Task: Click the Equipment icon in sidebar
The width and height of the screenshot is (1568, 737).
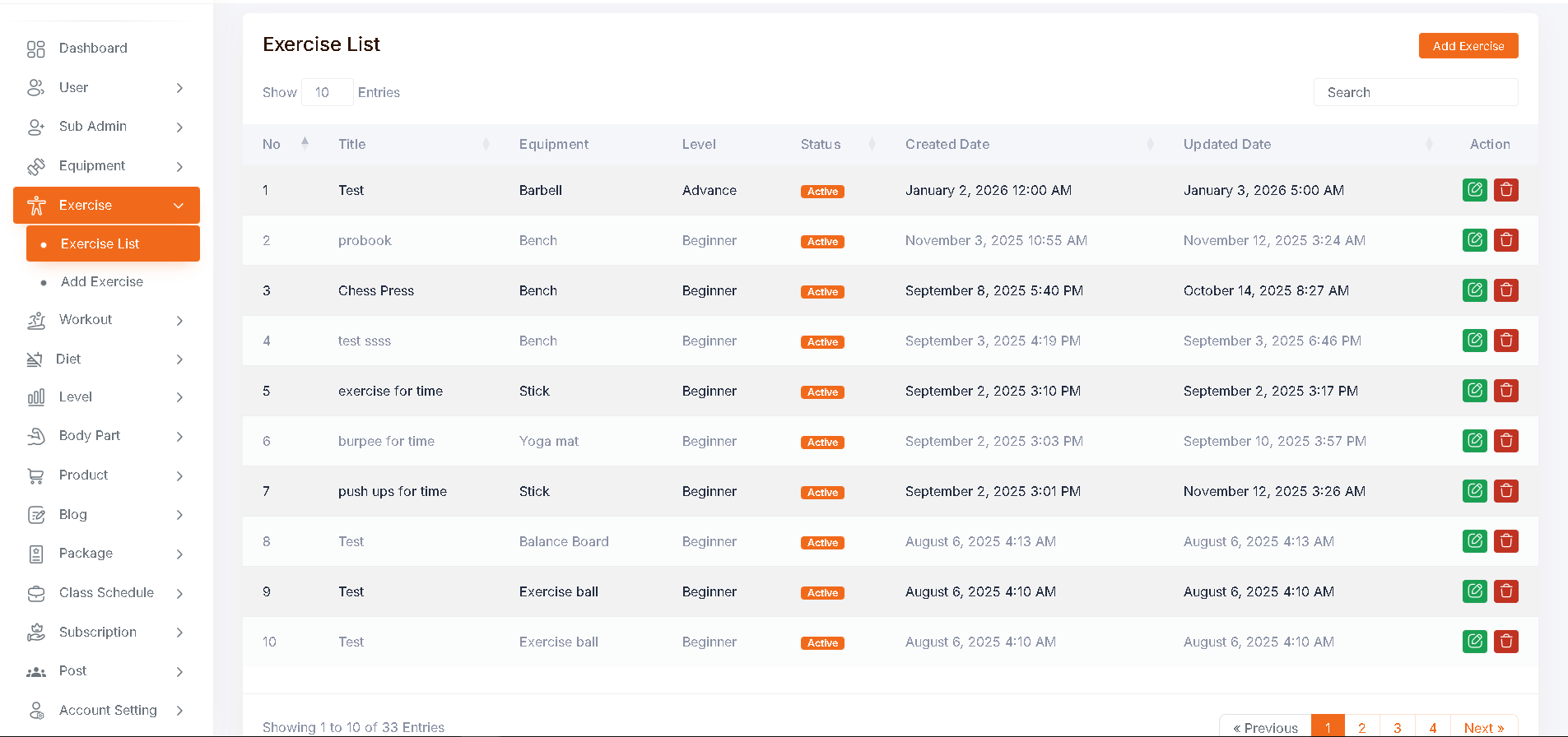Action: tap(35, 166)
